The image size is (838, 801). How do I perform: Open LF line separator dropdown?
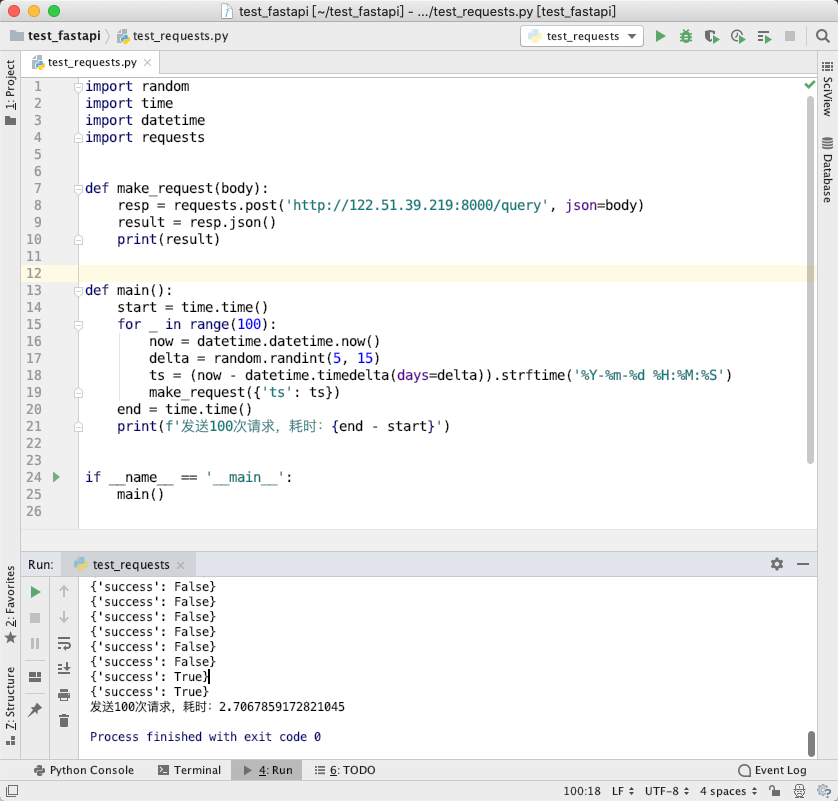coord(623,791)
